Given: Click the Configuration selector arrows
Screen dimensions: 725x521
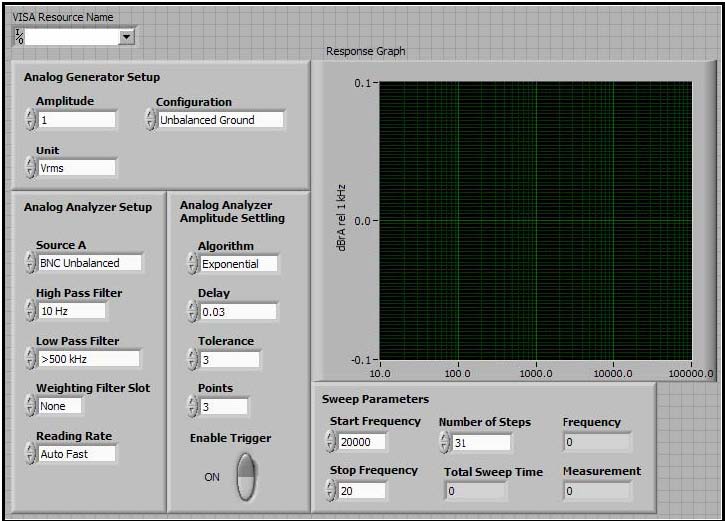Looking at the screenshot, I should 150,120.
